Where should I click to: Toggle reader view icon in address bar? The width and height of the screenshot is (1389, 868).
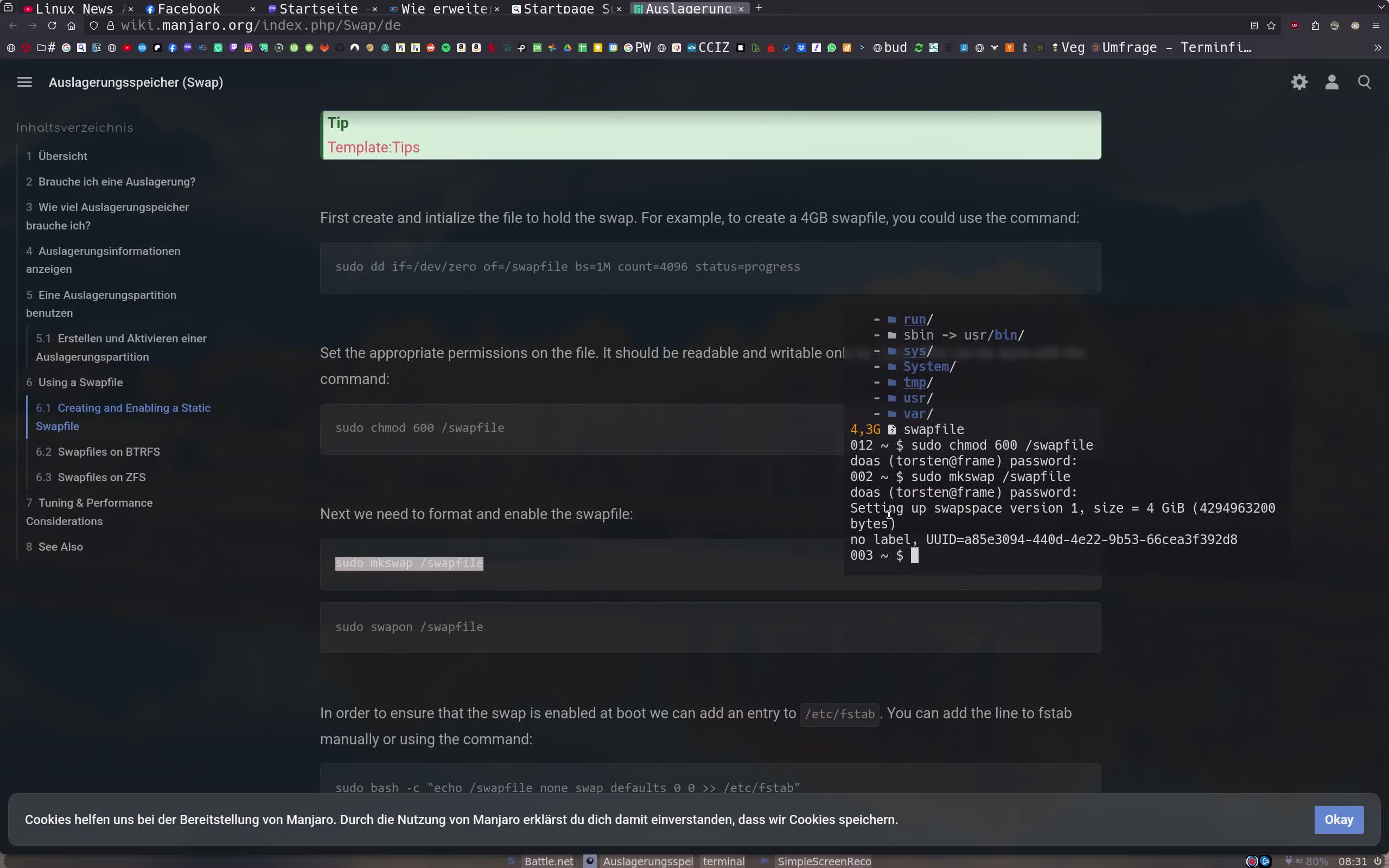pos(1254,26)
